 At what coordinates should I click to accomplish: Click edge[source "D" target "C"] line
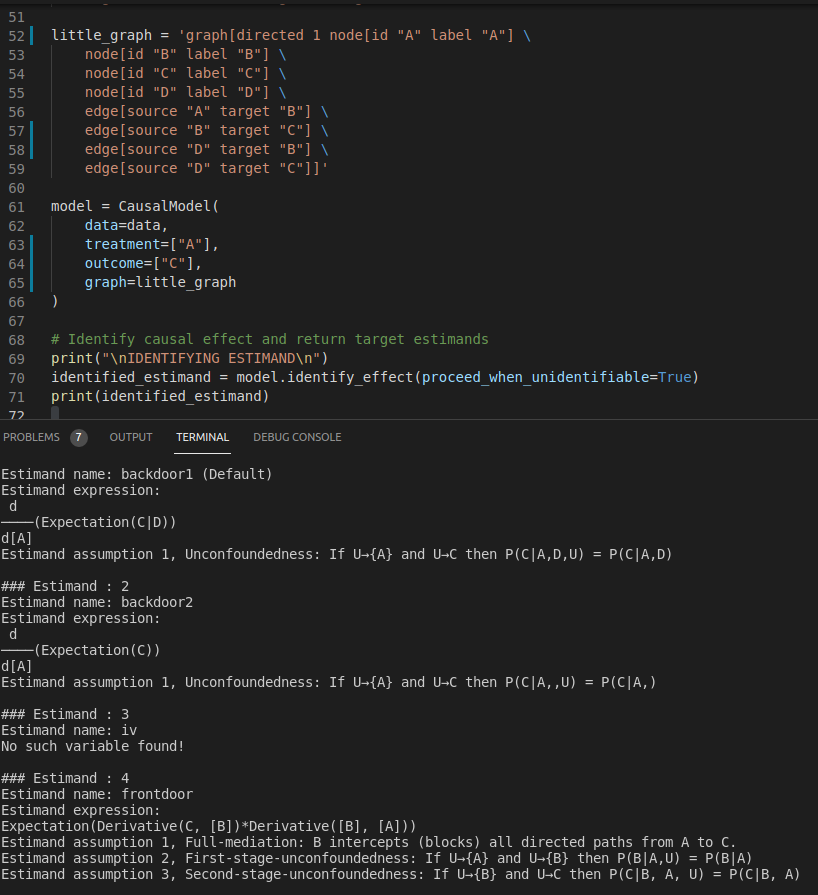(x=206, y=168)
